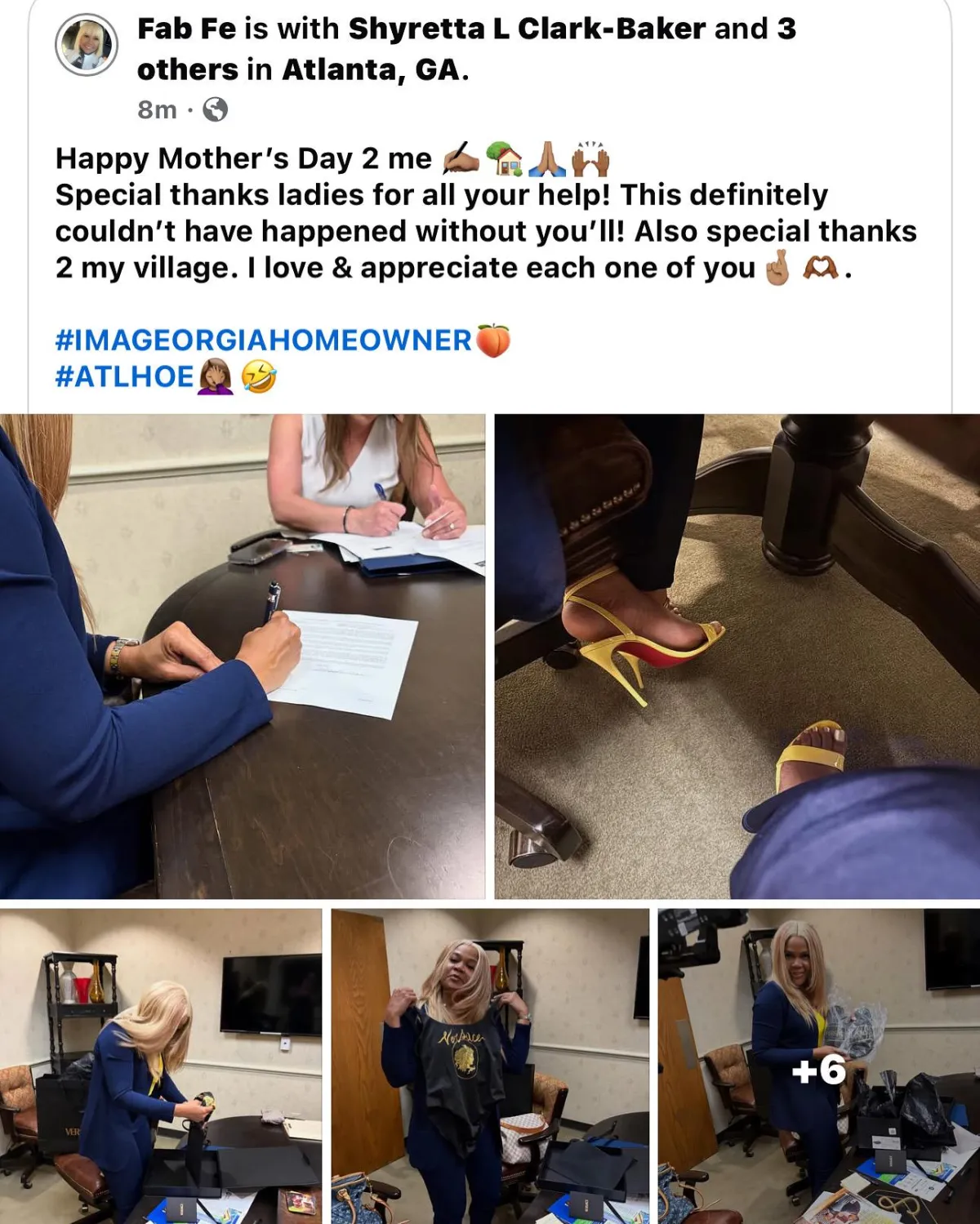
Task: View the +6 more photos
Action: point(819,1066)
